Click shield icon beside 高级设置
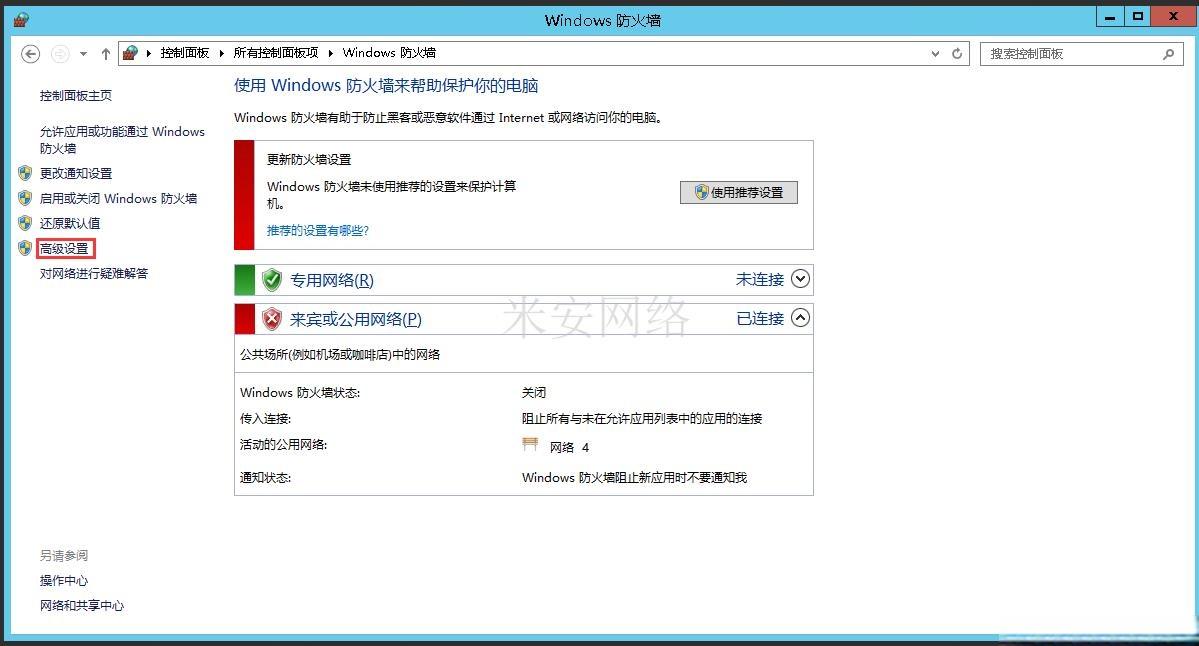This screenshot has height=646, width=1199. (25, 248)
